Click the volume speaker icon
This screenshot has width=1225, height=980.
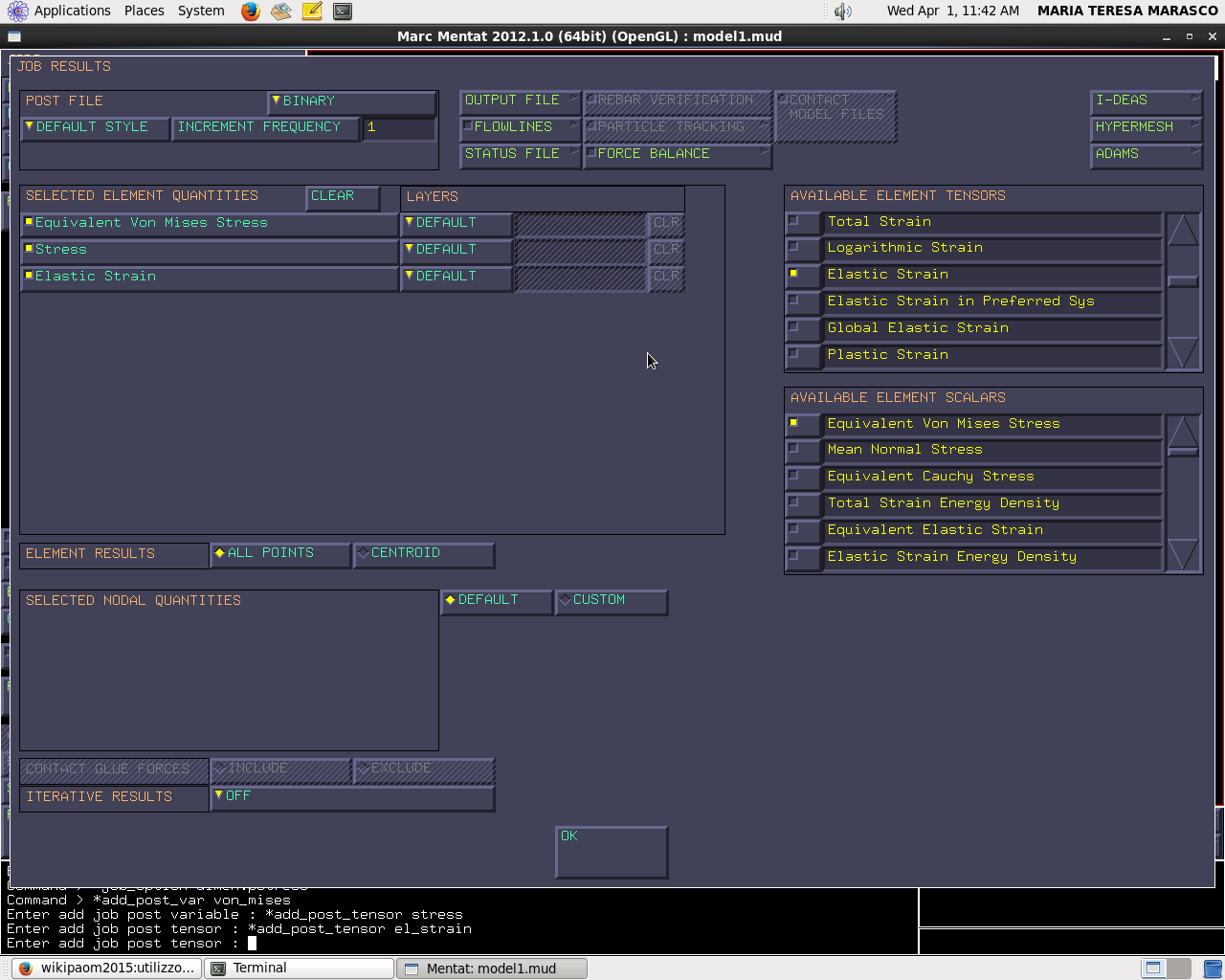842,11
